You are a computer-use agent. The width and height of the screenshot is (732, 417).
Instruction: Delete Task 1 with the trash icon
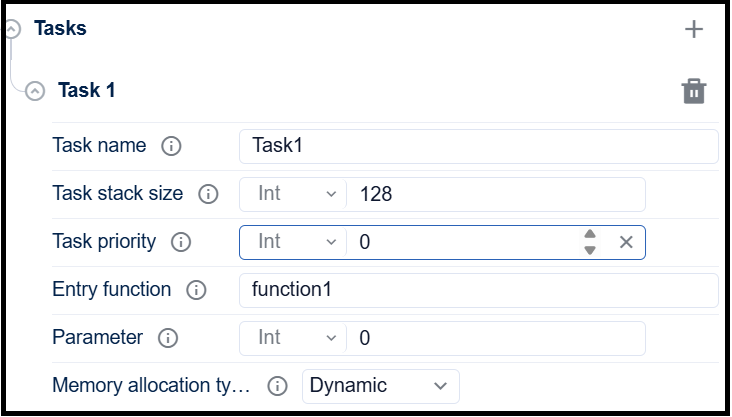[693, 92]
